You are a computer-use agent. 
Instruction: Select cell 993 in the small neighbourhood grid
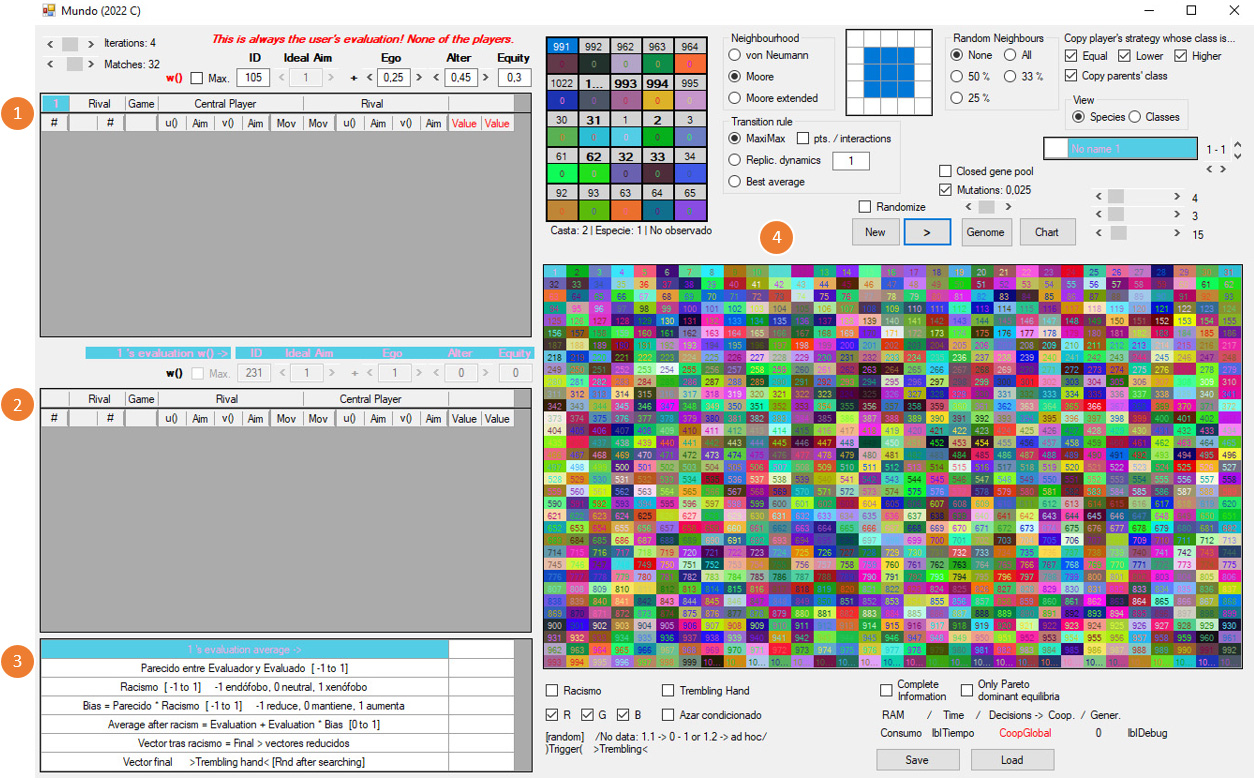(x=627, y=84)
